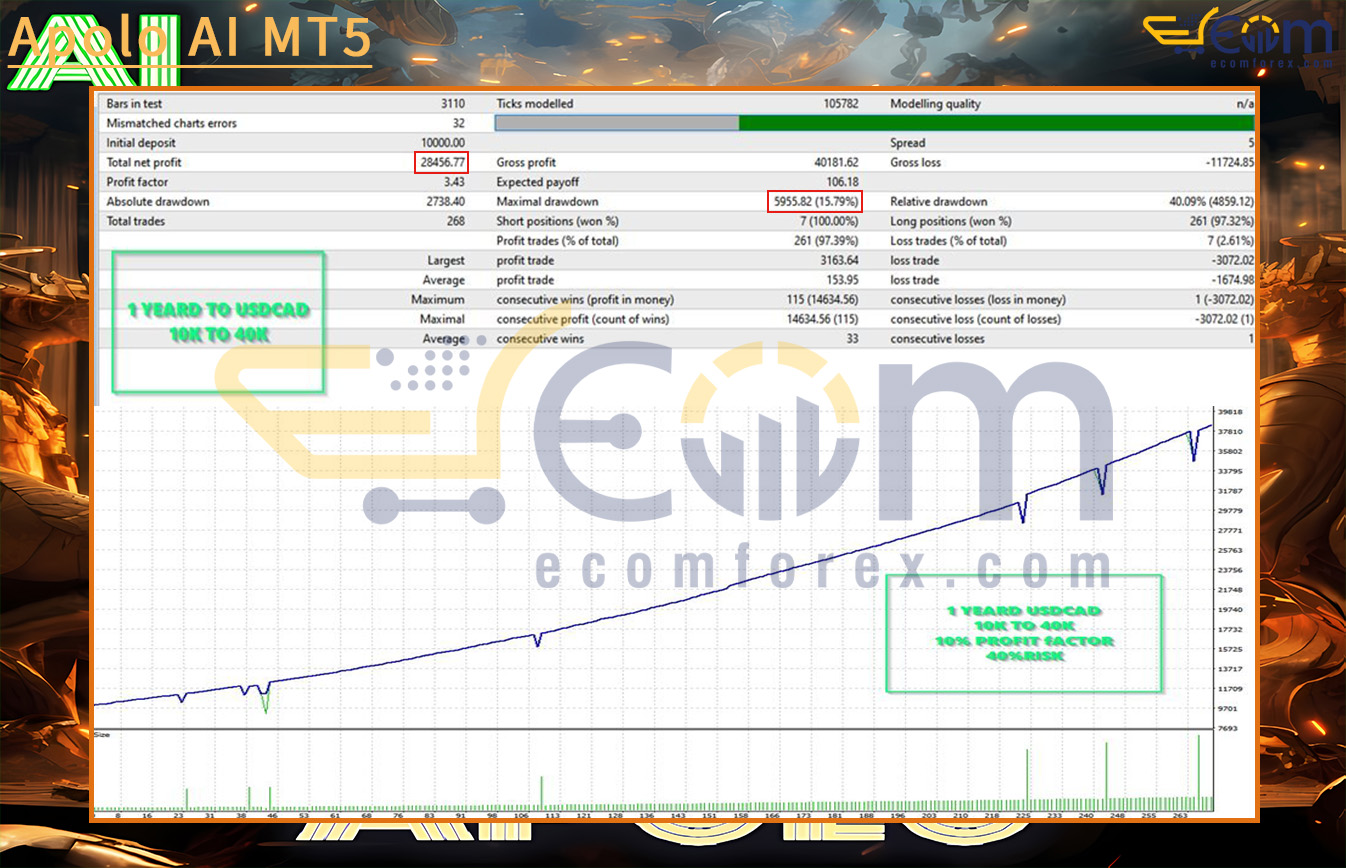Click the tallest green bar in the Size panel

tap(1198, 767)
